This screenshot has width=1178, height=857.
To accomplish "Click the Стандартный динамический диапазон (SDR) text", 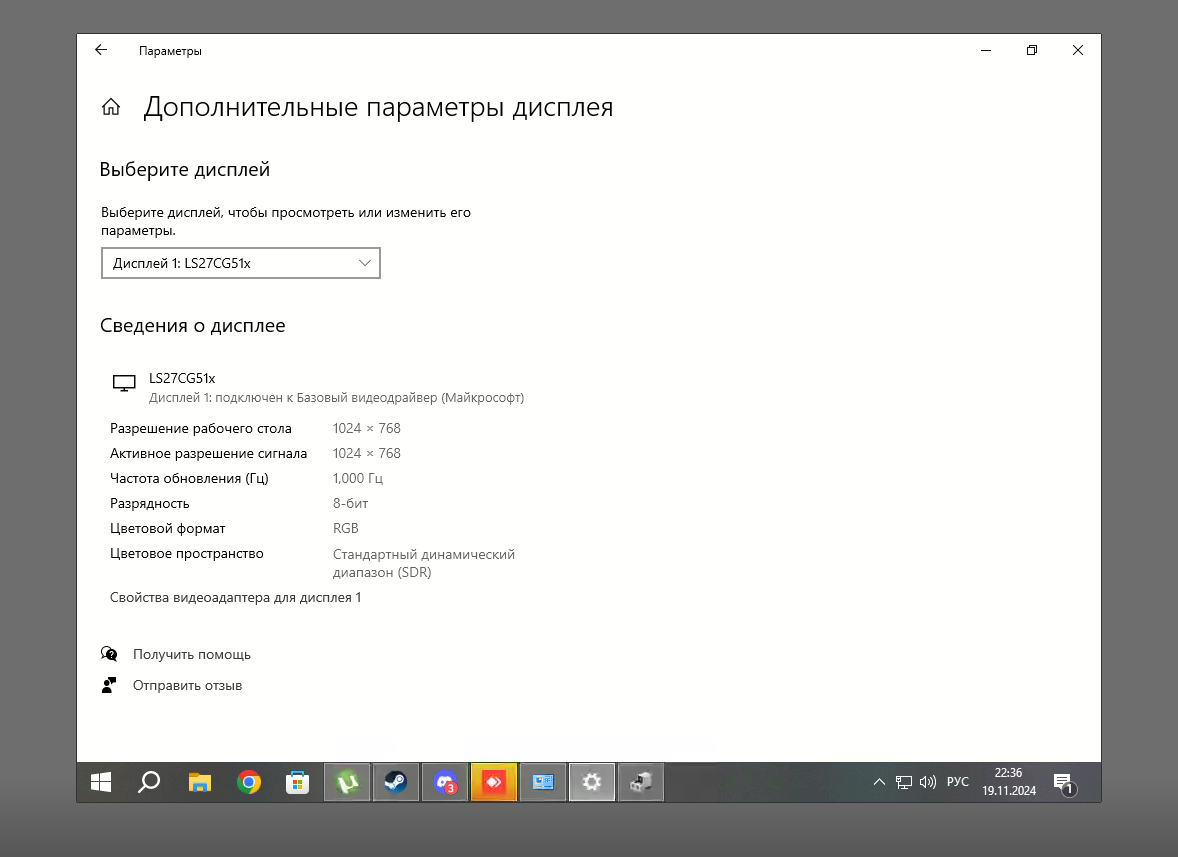I will click(x=424, y=563).
